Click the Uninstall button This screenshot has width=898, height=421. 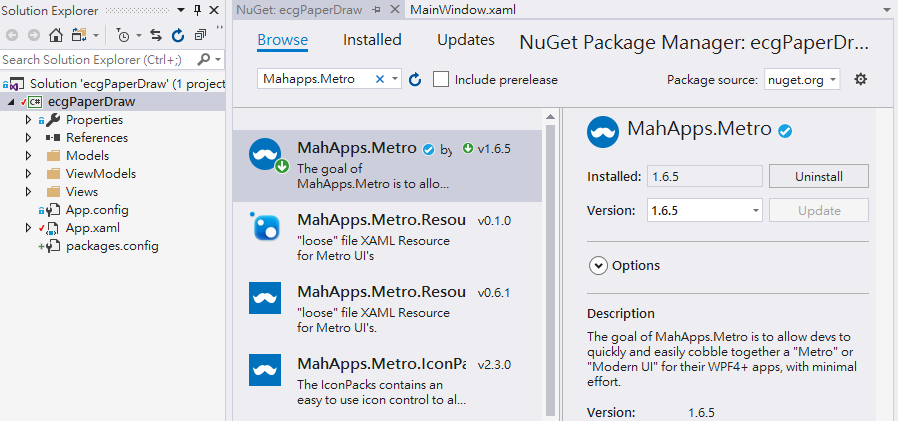coord(818,176)
